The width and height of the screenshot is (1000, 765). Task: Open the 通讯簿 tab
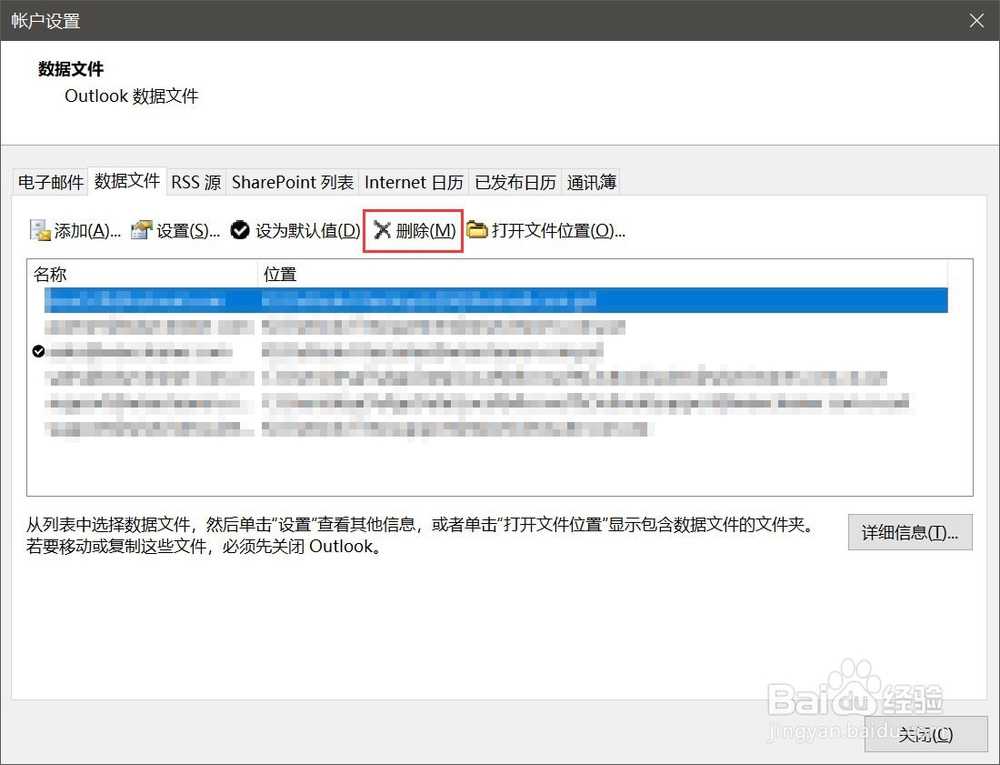pos(591,182)
